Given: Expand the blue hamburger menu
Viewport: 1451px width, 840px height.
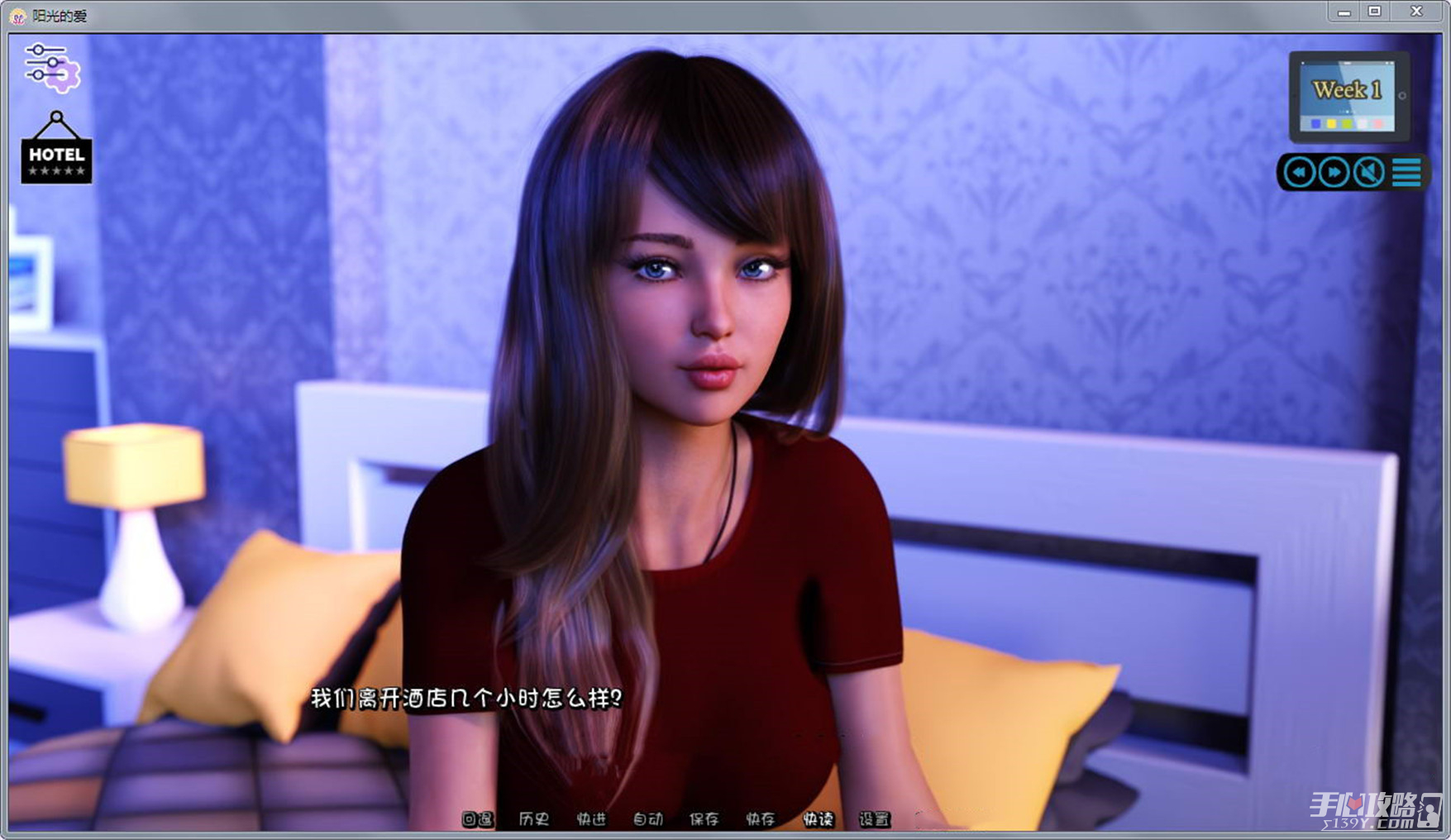Looking at the screenshot, I should (1406, 173).
